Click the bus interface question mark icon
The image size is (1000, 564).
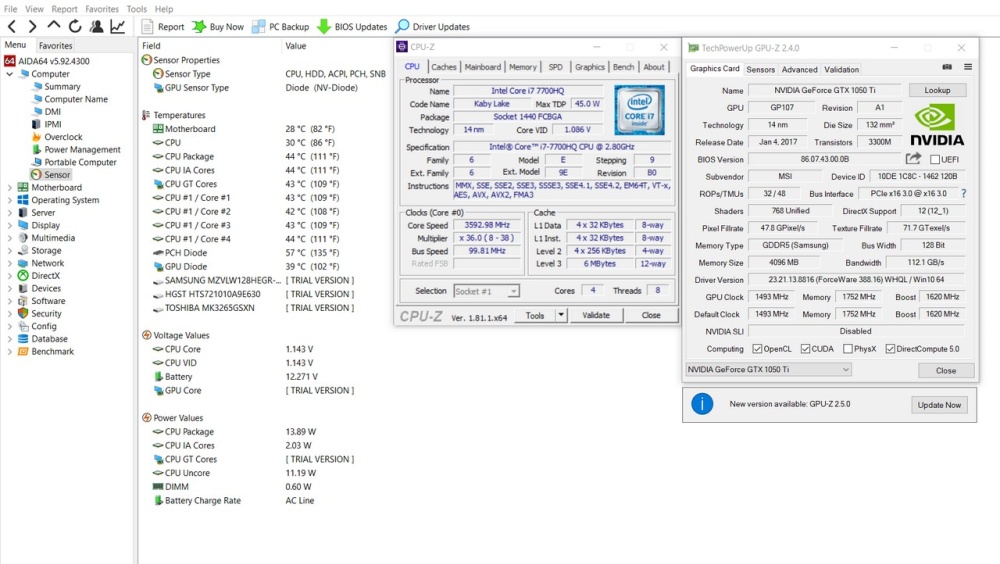coord(963,193)
